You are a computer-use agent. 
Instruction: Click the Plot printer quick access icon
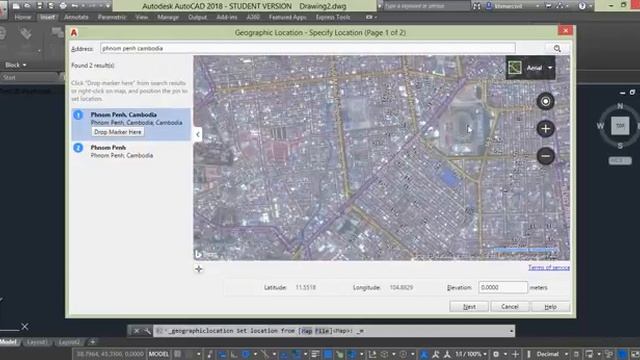click(63, 6)
